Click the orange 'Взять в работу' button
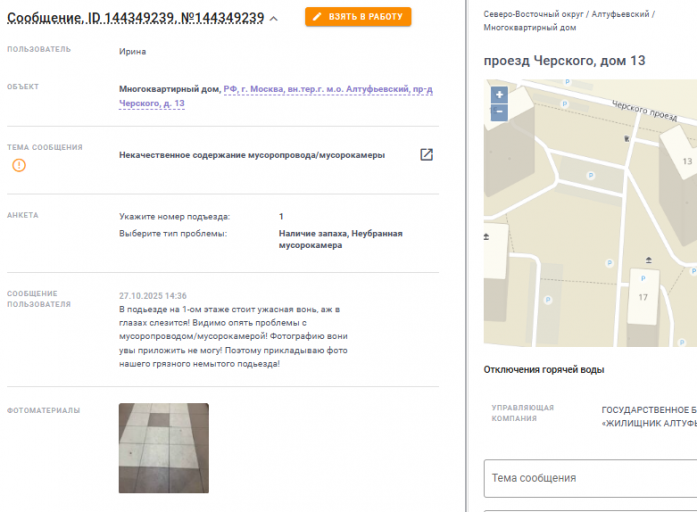The width and height of the screenshot is (697, 512). click(358, 17)
